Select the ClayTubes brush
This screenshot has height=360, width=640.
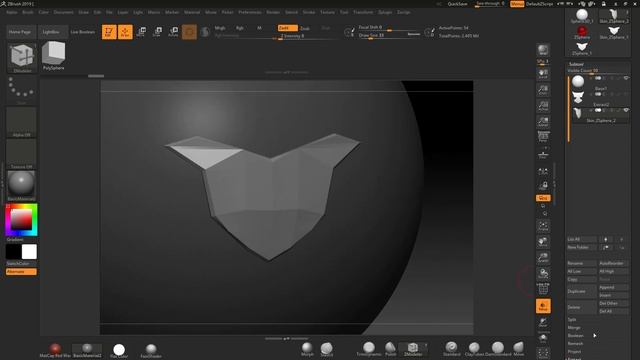click(x=474, y=349)
